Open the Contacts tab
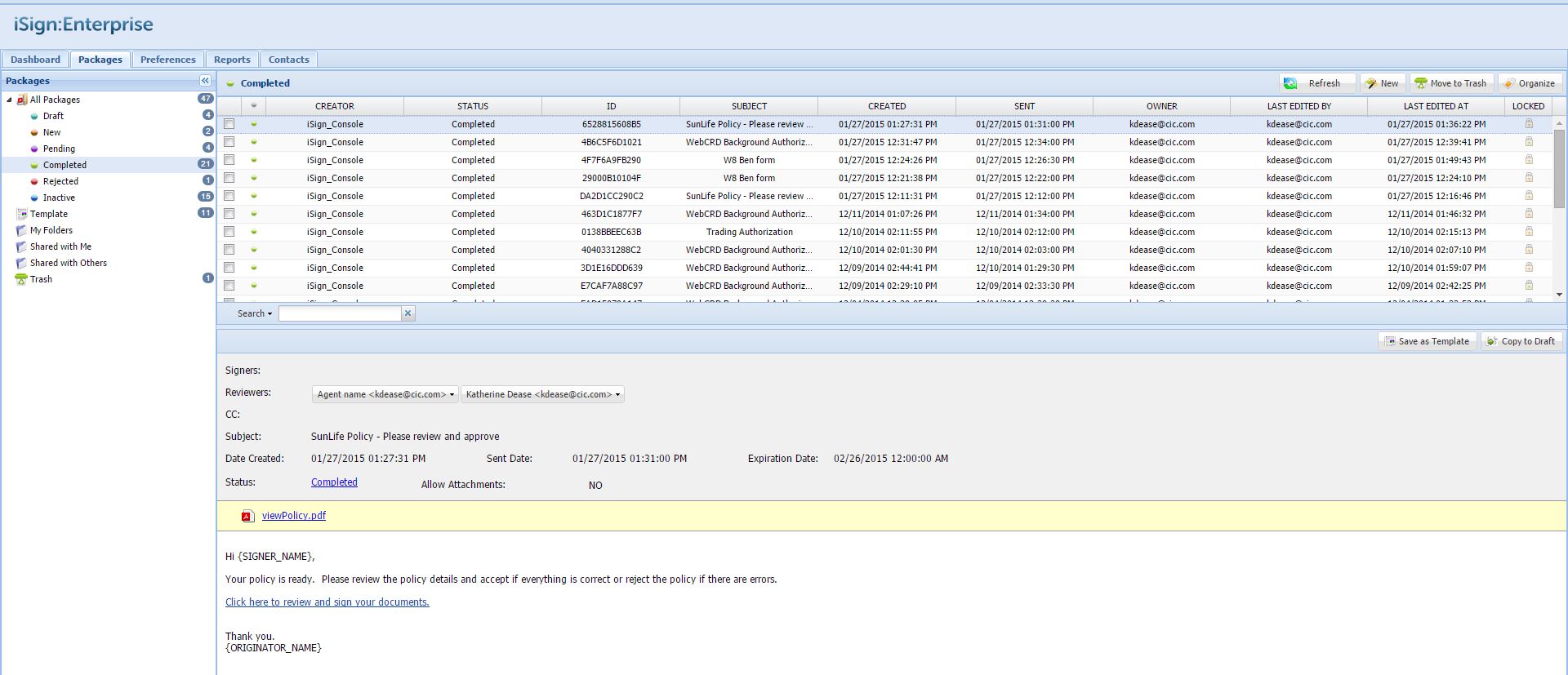Image resolution: width=1568 pixels, height=675 pixels. 289,60
